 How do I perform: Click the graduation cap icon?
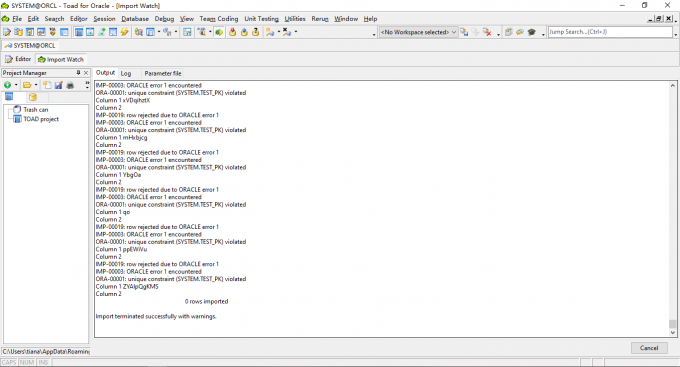tap(532, 32)
